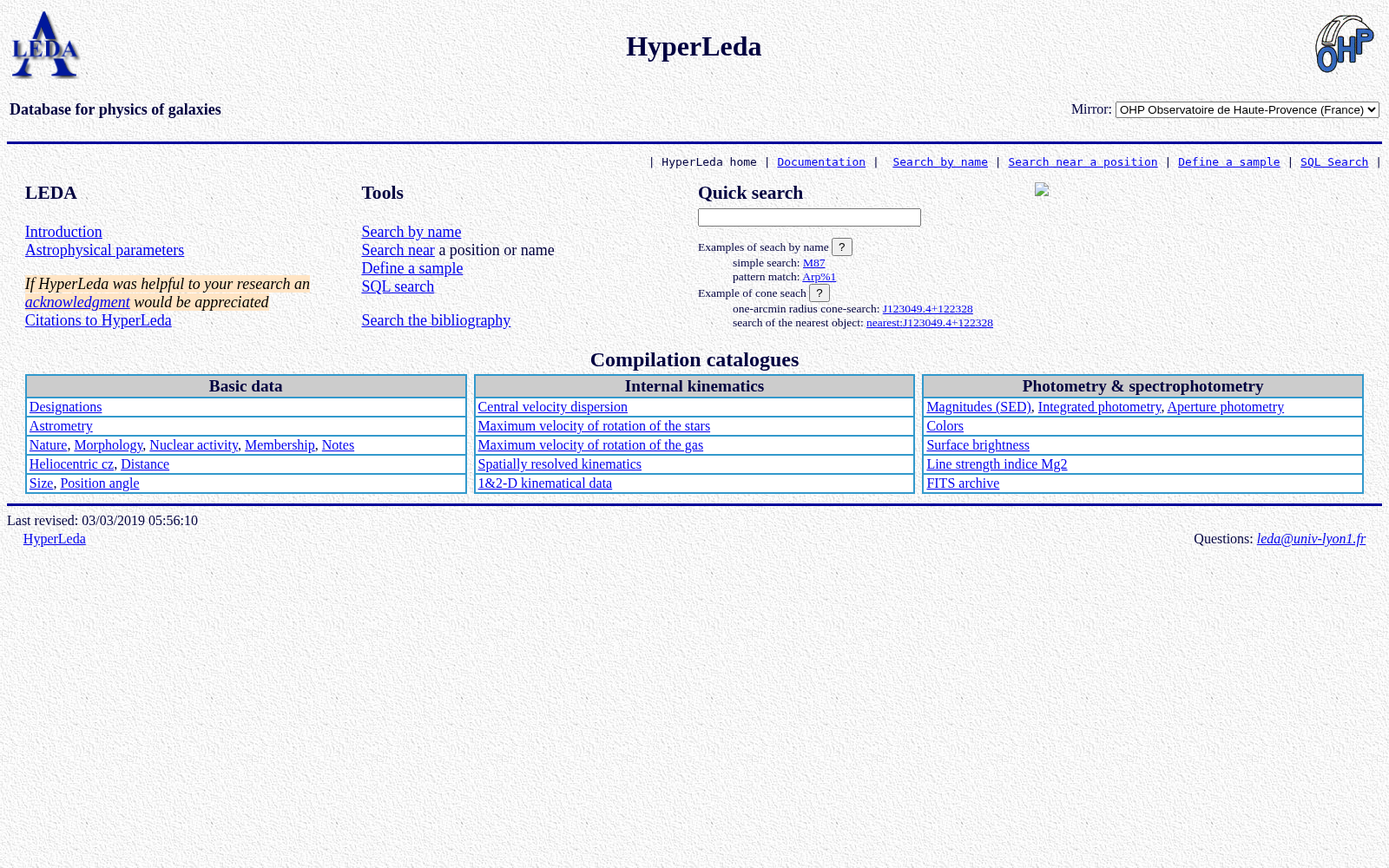Open Maximum velocity of rotation of the stars

[594, 426]
